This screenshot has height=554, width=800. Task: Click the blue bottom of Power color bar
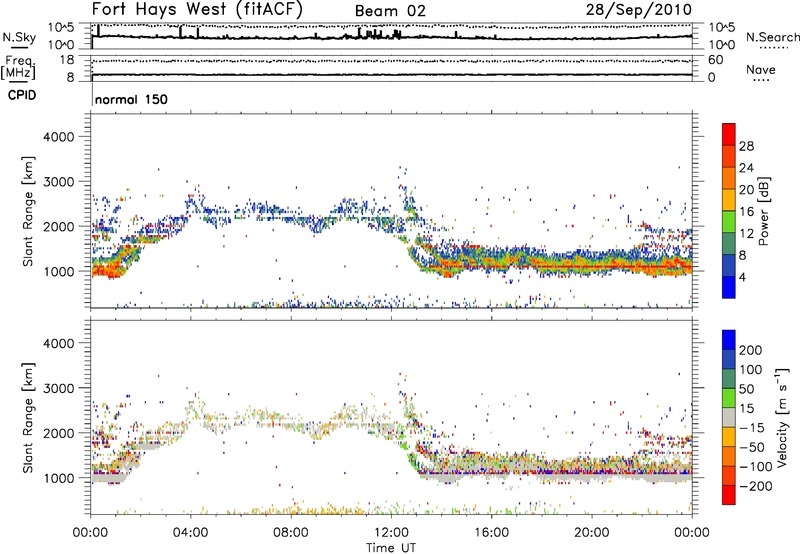tap(729, 287)
